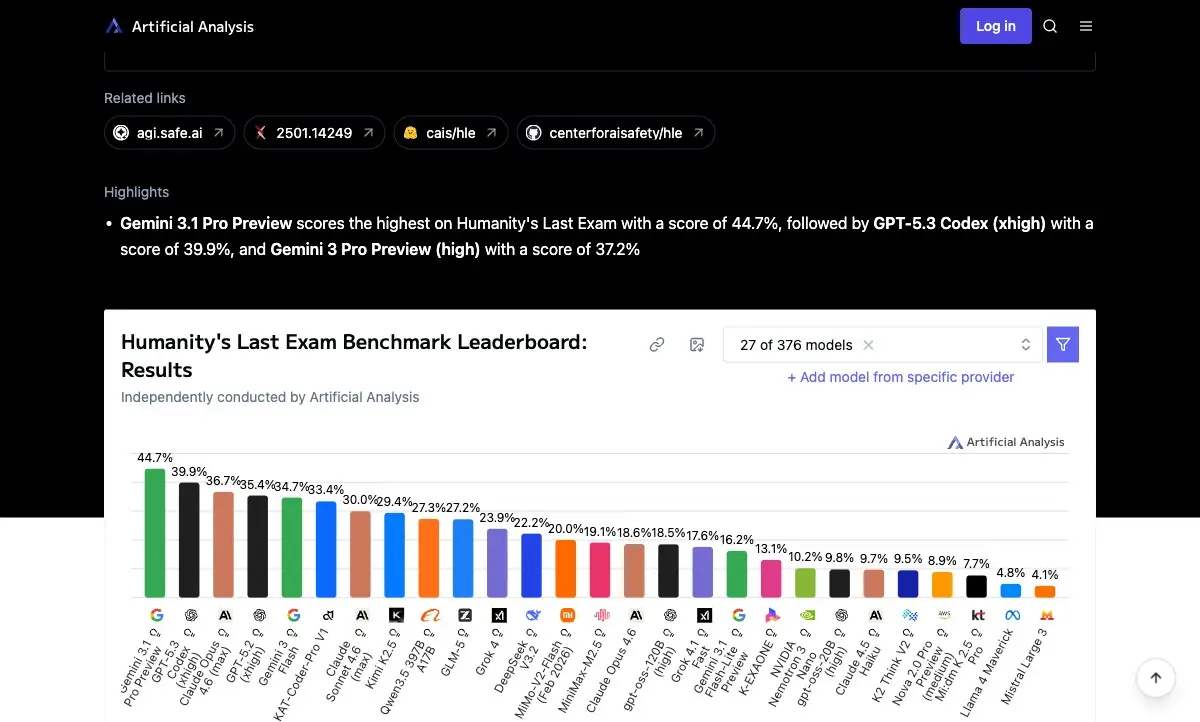This screenshot has height=722, width=1200.
Task: Click the scroll-to-top arrow button
Action: click(1155, 677)
